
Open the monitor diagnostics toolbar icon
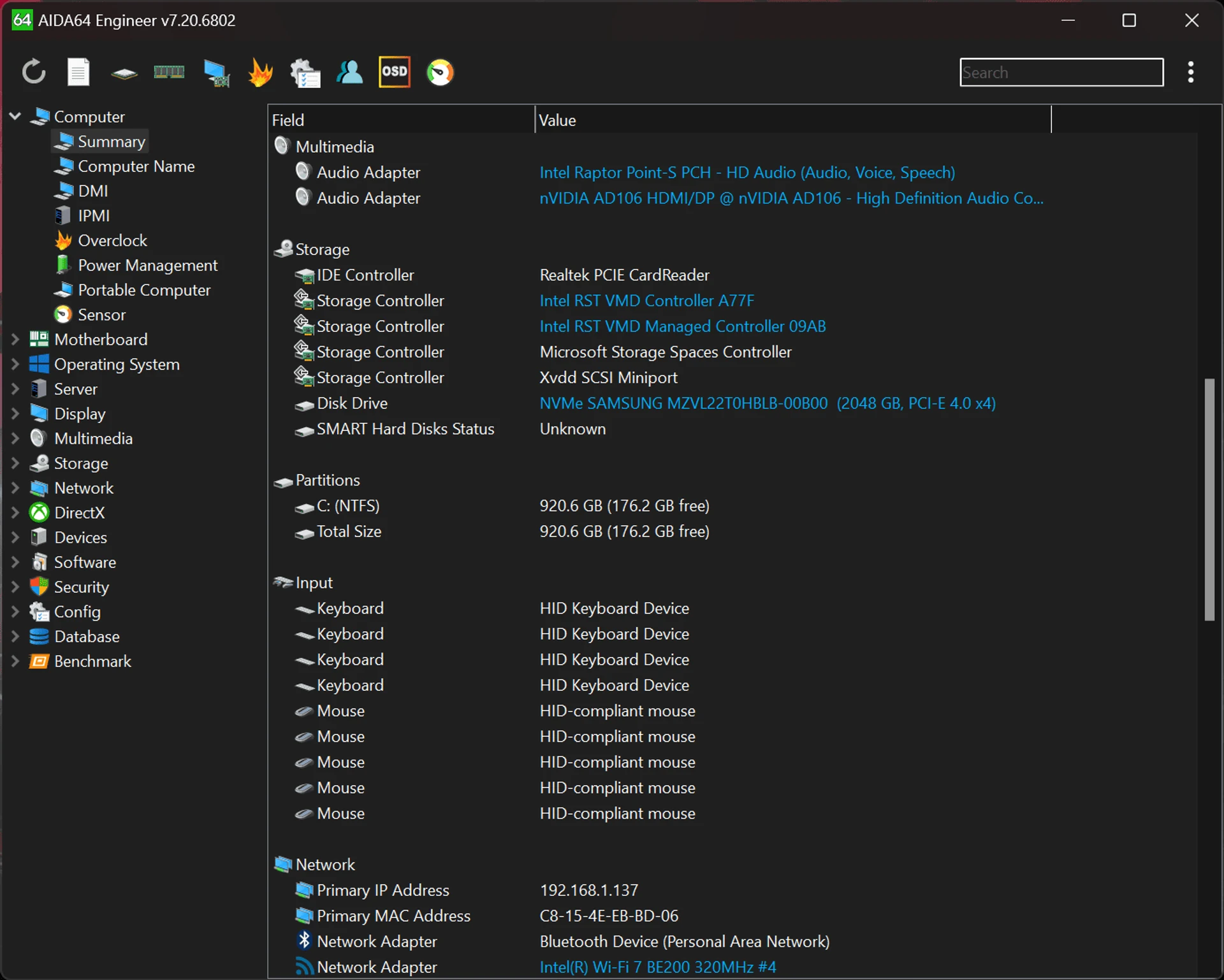pyautogui.click(x=217, y=73)
